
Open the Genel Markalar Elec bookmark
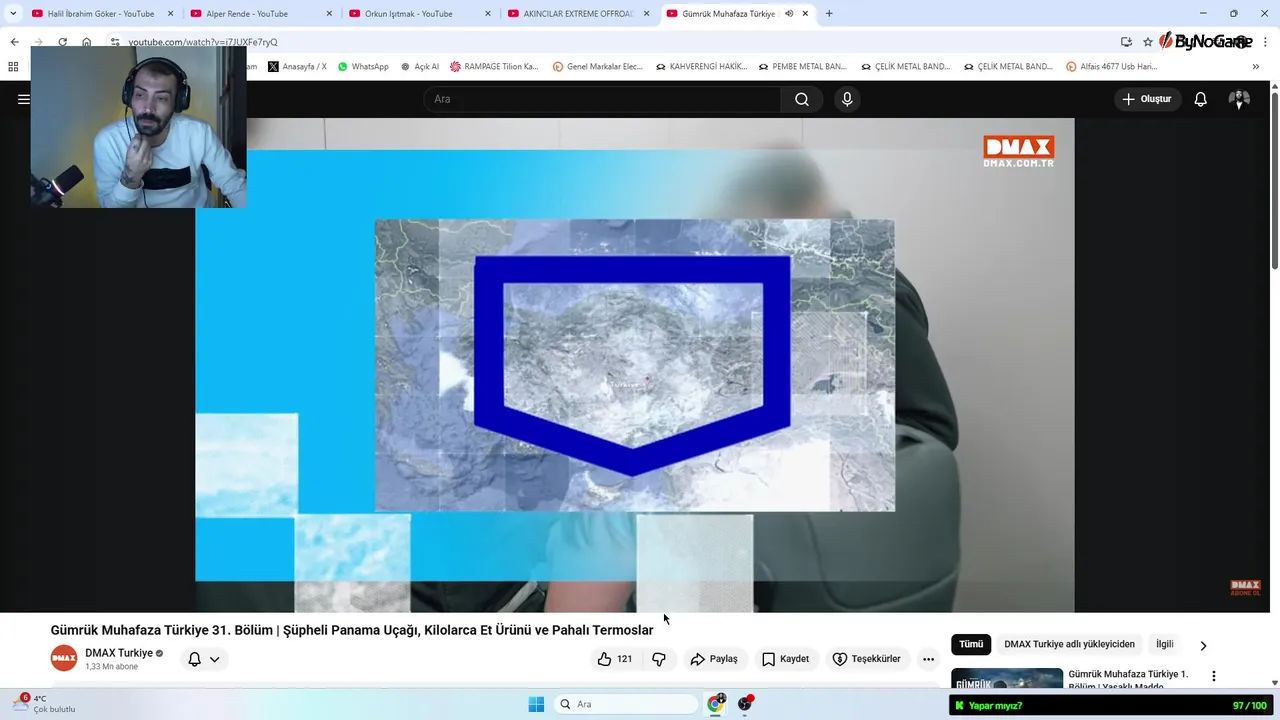click(597, 67)
